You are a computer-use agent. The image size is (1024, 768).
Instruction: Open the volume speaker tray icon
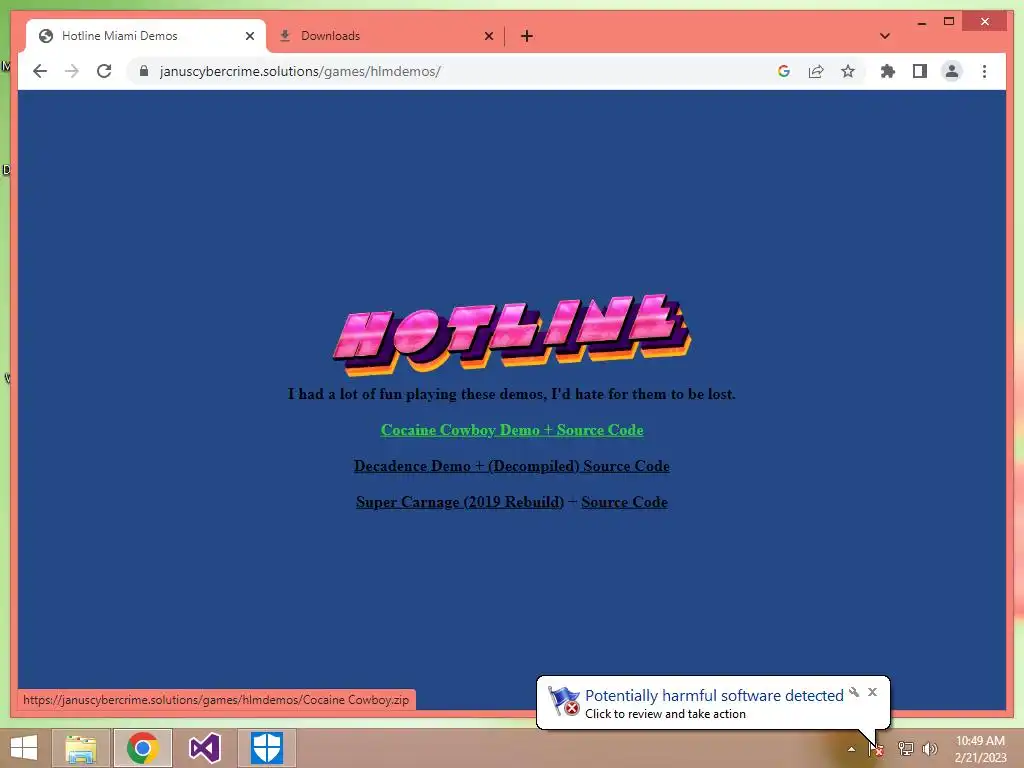click(x=930, y=749)
